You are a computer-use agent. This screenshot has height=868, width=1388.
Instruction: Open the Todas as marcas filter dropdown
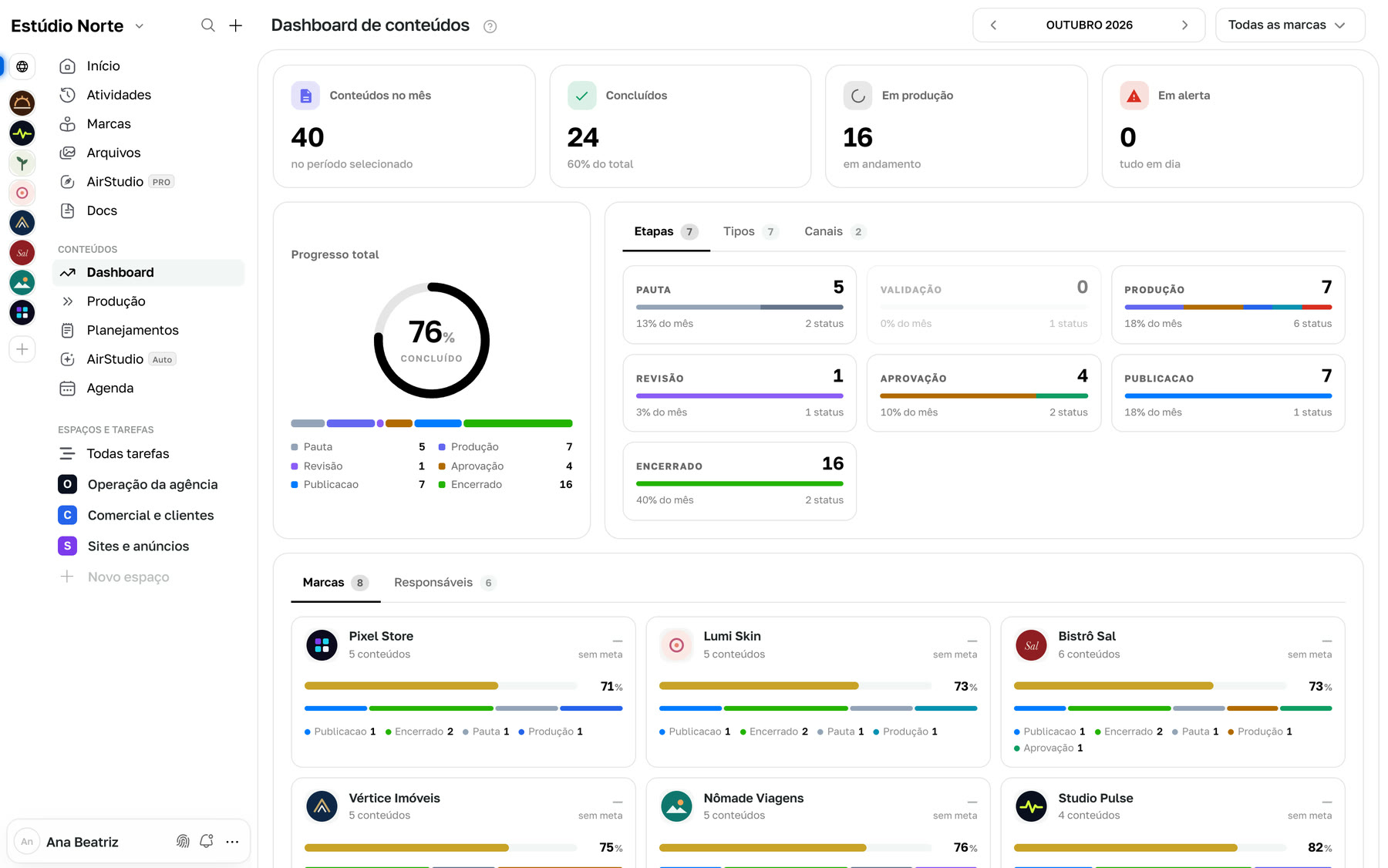click(x=1289, y=25)
